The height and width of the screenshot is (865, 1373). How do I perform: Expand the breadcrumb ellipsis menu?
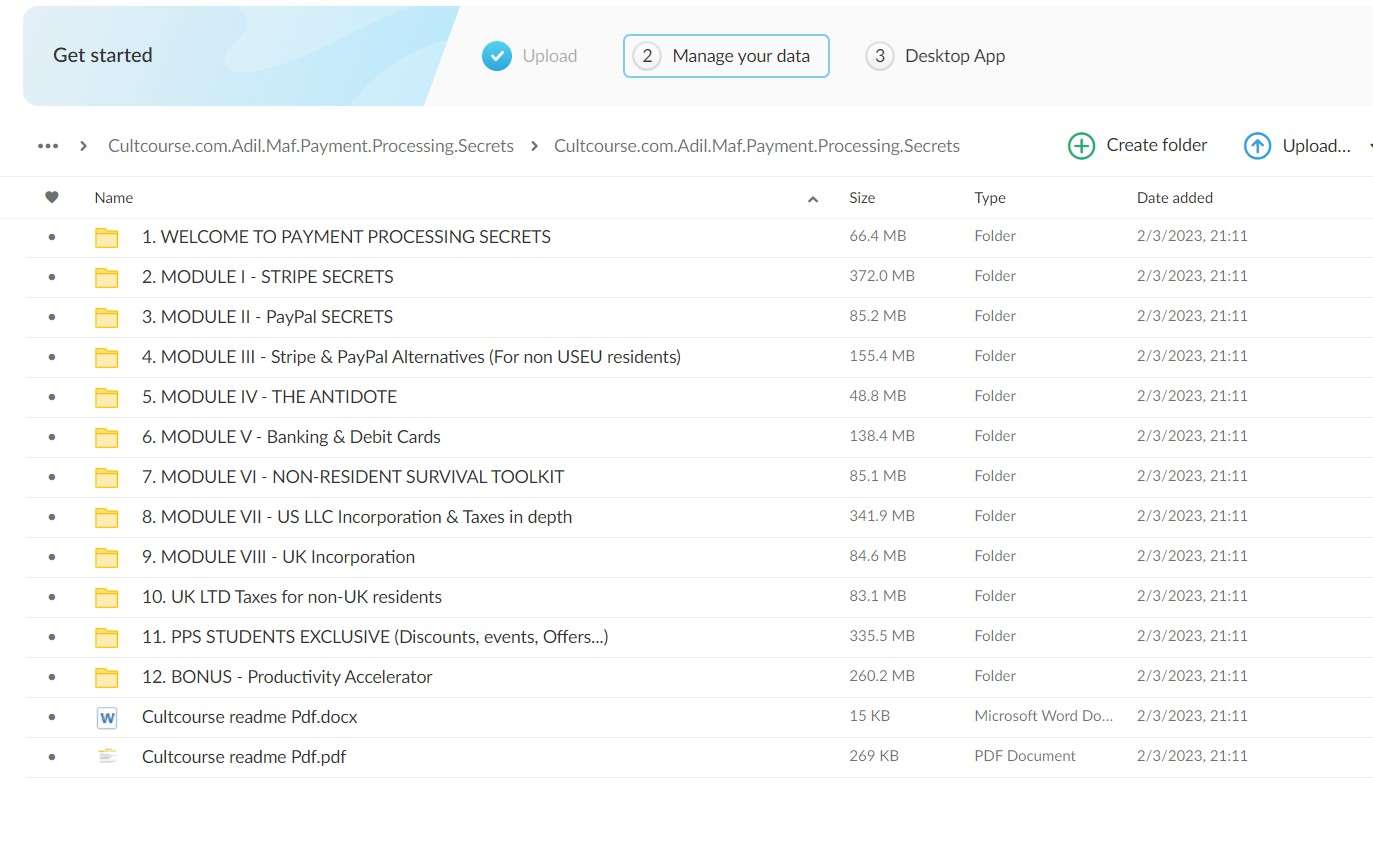pyautogui.click(x=48, y=146)
